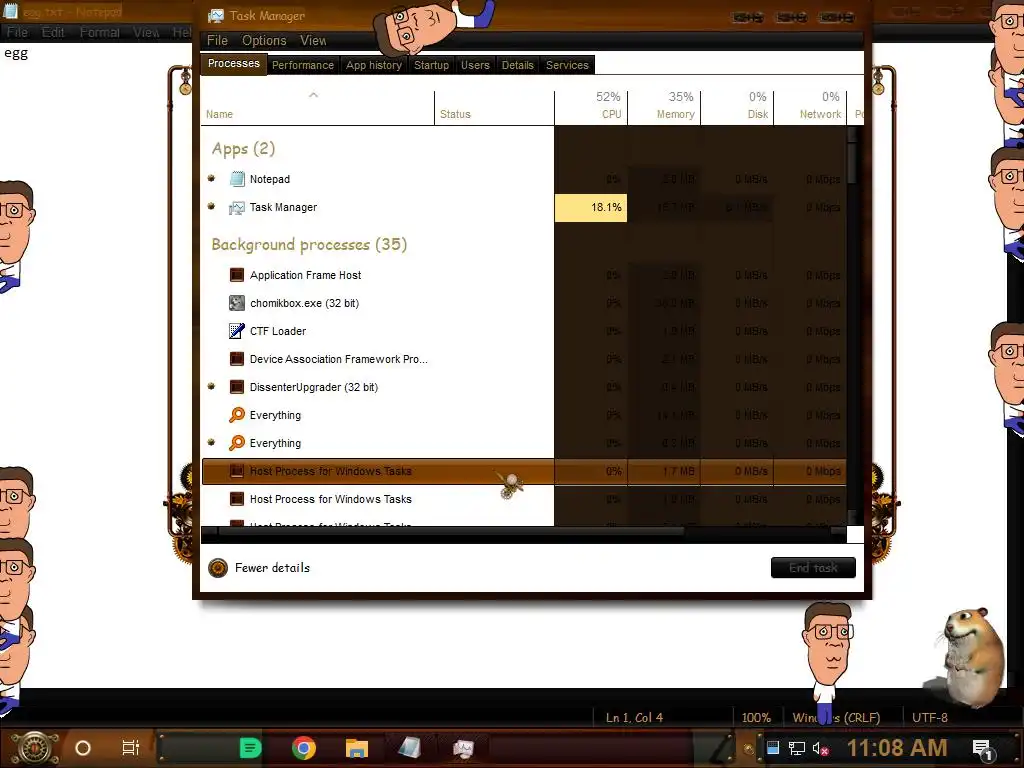Sort processes by Memory column
This screenshot has height=768, width=1024.
pos(664,106)
